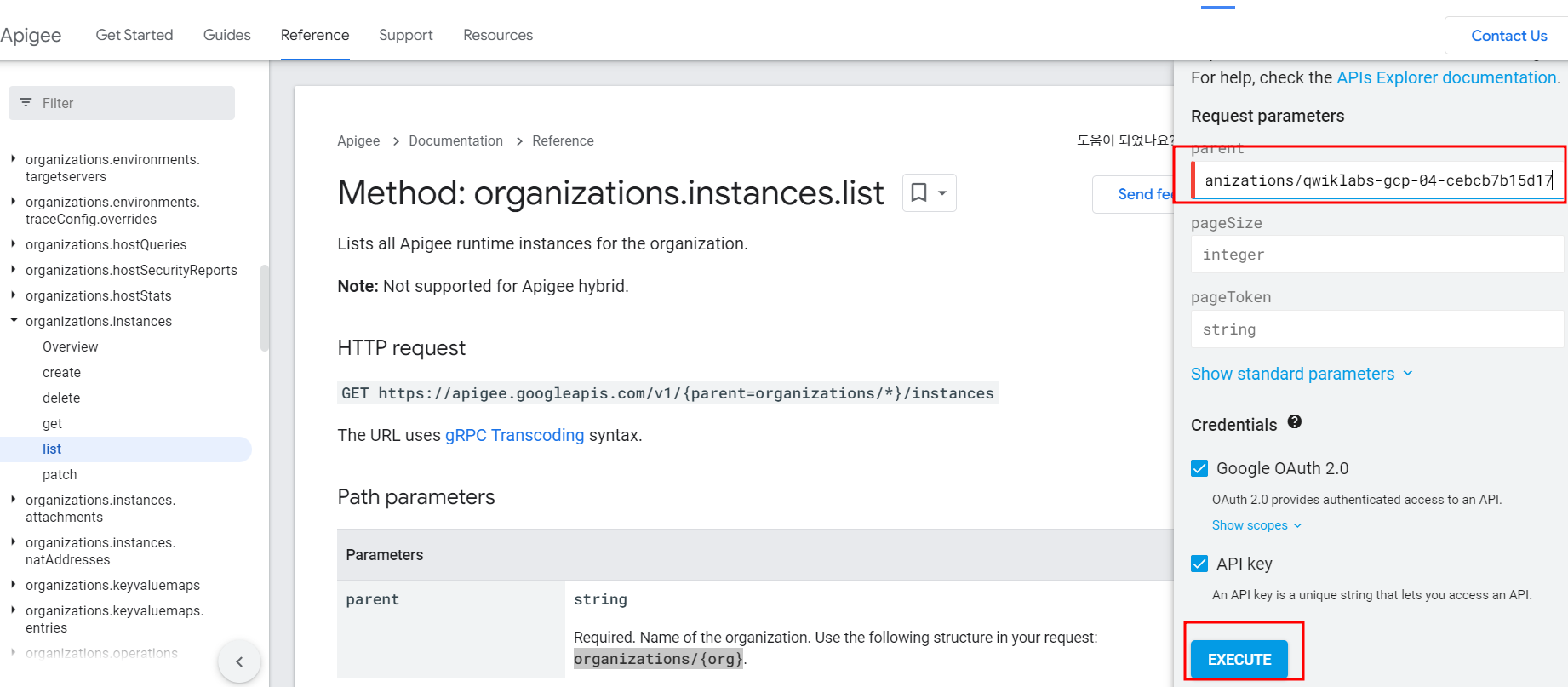This screenshot has width=1568, height=687.
Task: Select delete under organizations.instances
Action: tap(61, 398)
